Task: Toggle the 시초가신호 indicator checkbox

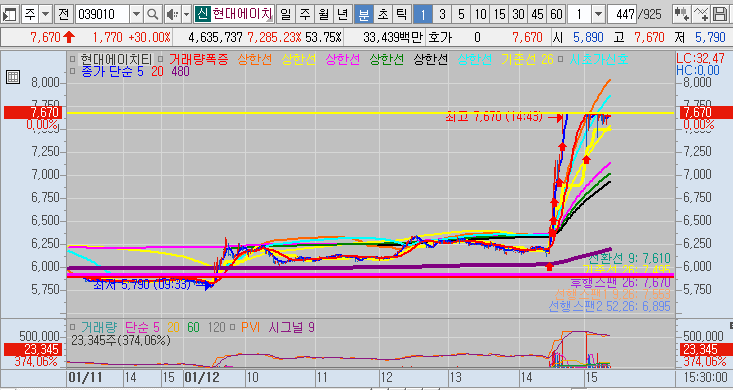Action: tap(562, 59)
